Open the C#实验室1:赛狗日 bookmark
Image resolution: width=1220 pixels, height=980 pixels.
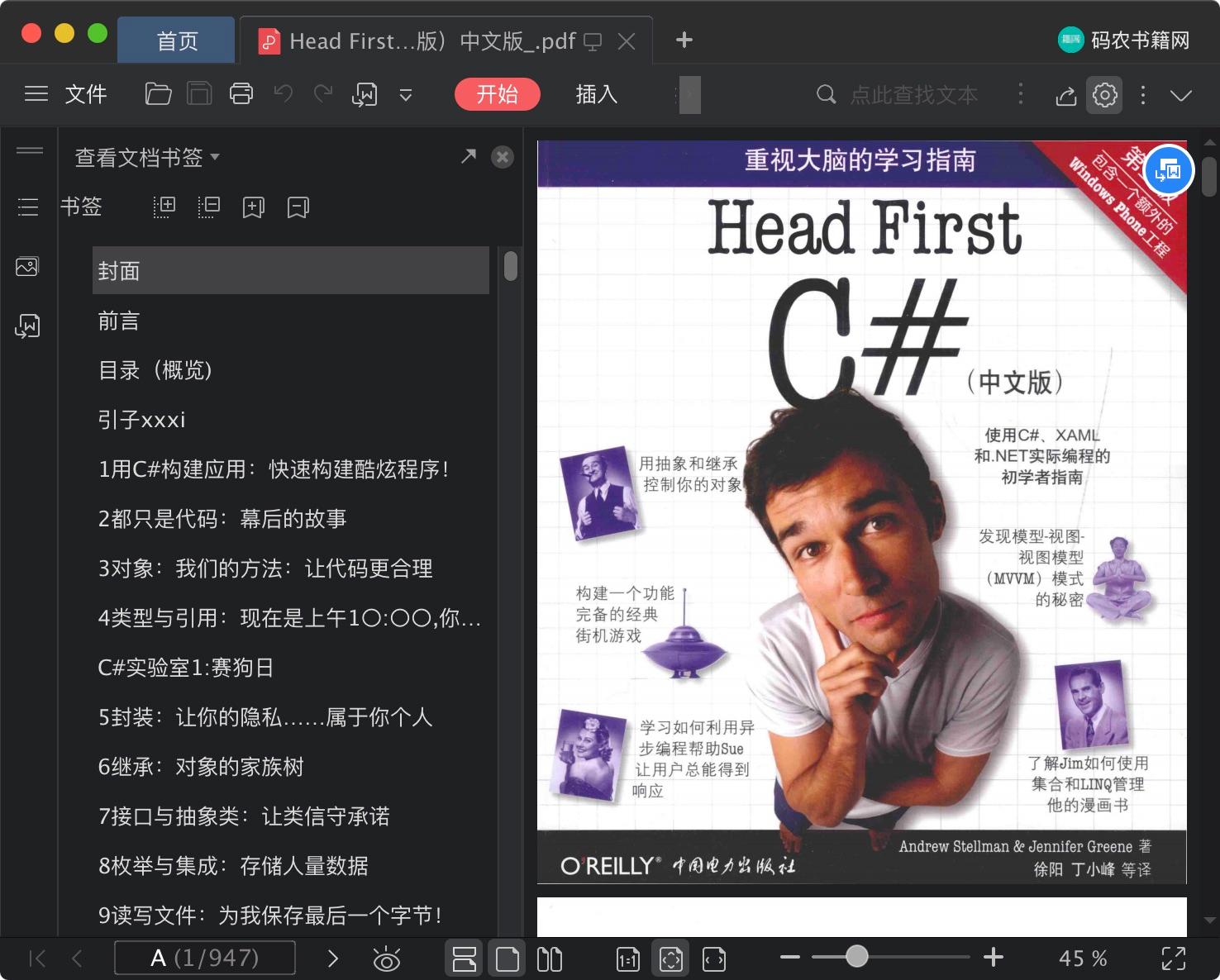point(291,668)
